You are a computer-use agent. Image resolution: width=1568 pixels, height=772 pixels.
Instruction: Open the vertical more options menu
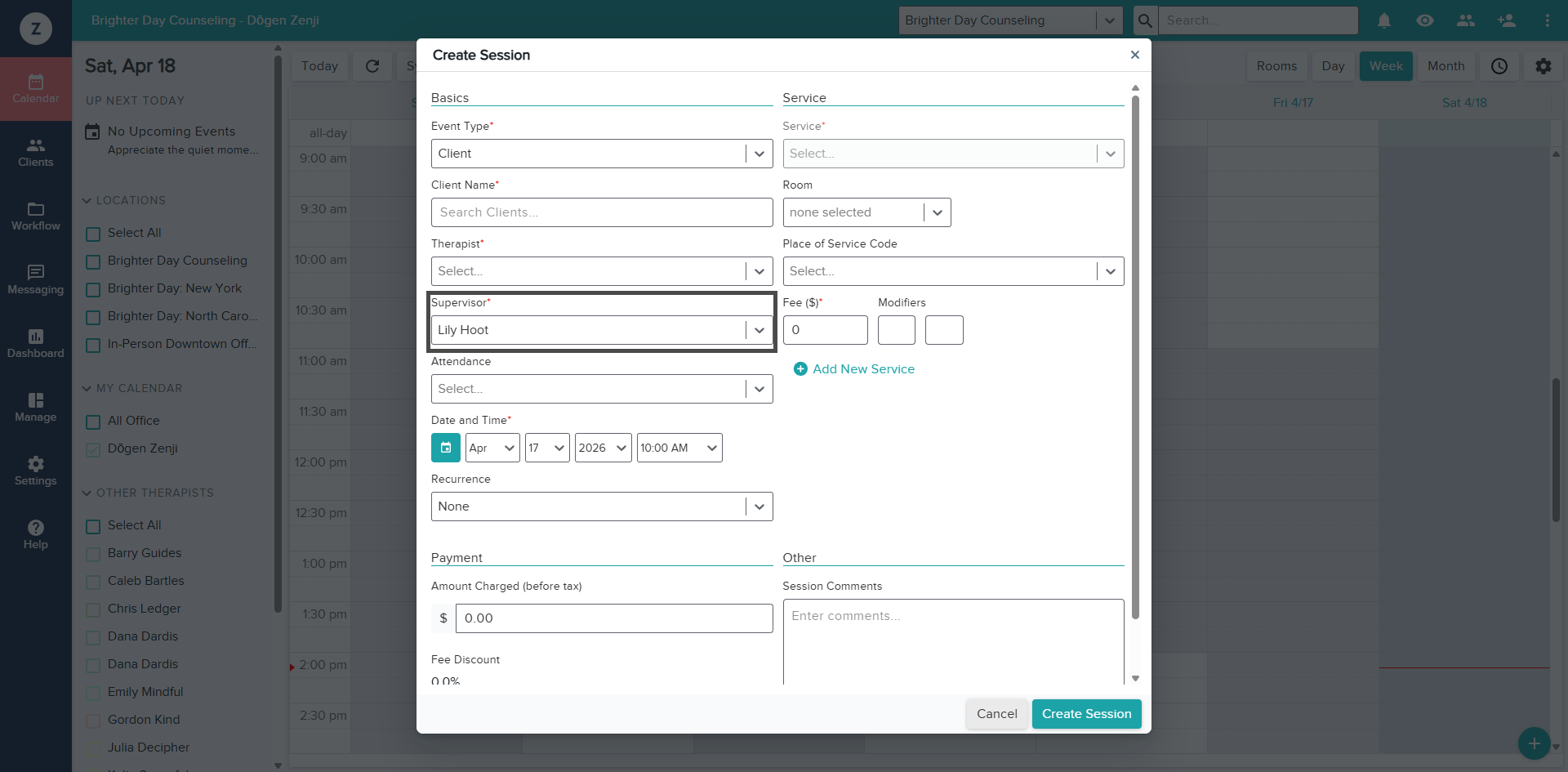pos(1548,20)
